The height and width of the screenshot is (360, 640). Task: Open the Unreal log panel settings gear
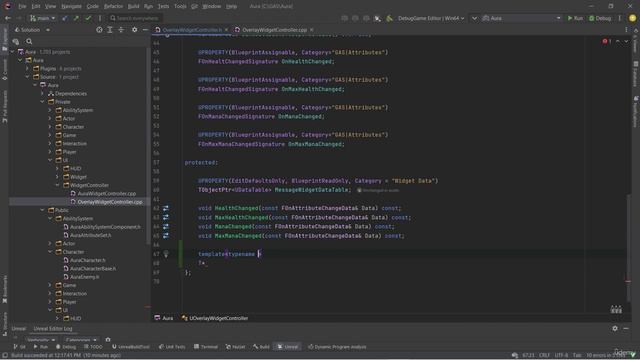click(x=615, y=328)
